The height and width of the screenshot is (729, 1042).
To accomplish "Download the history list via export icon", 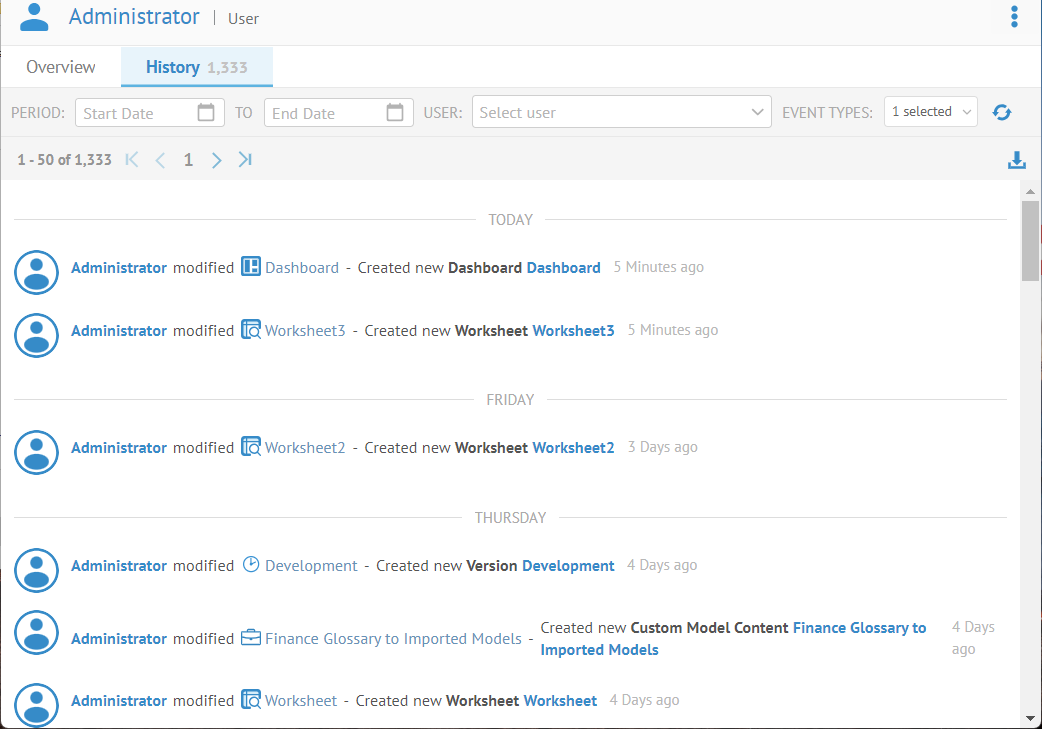I will point(1017,160).
